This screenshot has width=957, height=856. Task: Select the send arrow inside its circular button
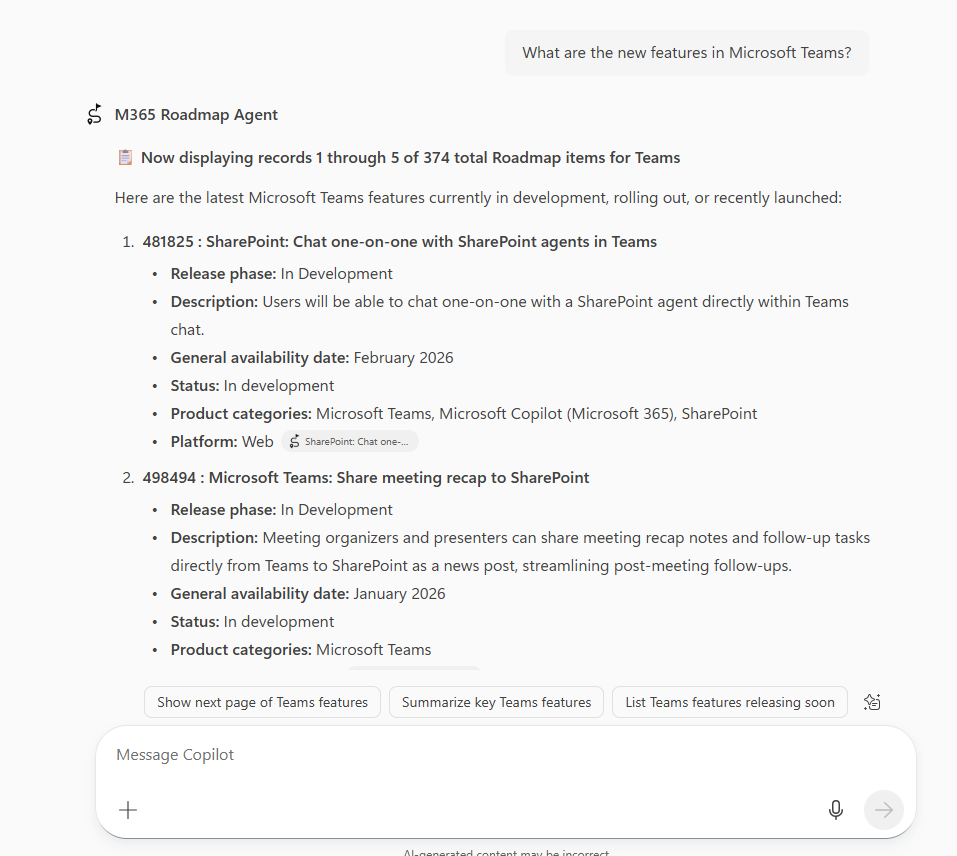pyautogui.click(x=884, y=810)
